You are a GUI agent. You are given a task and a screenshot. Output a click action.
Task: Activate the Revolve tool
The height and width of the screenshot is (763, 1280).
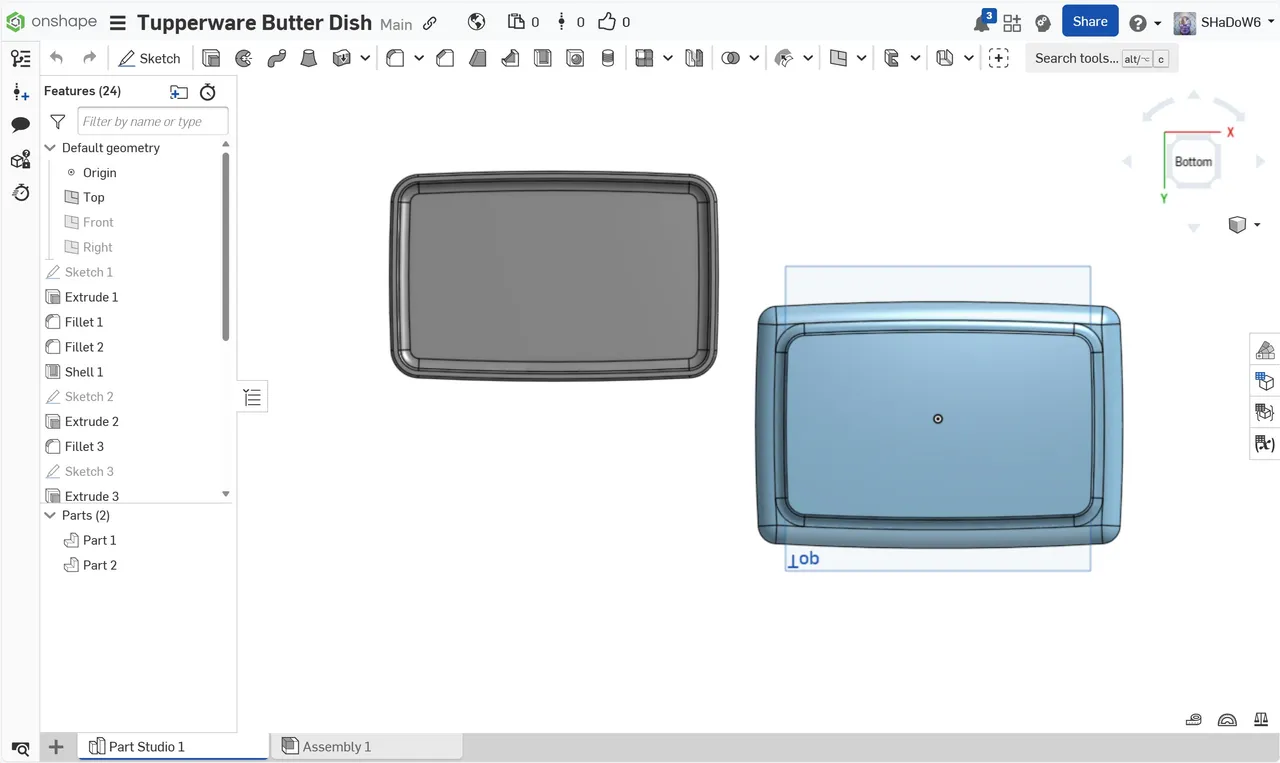243,58
